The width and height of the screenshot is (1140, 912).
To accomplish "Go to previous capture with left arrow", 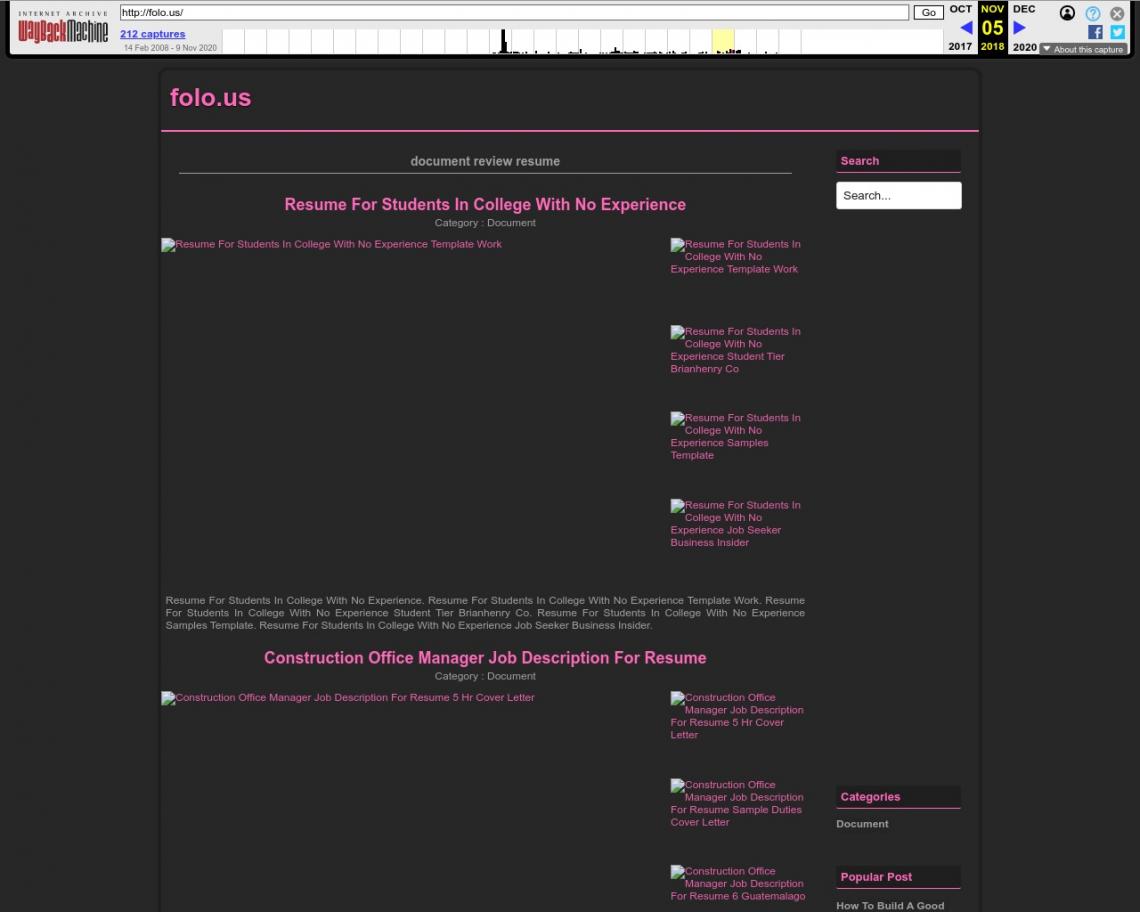I will click(966, 28).
